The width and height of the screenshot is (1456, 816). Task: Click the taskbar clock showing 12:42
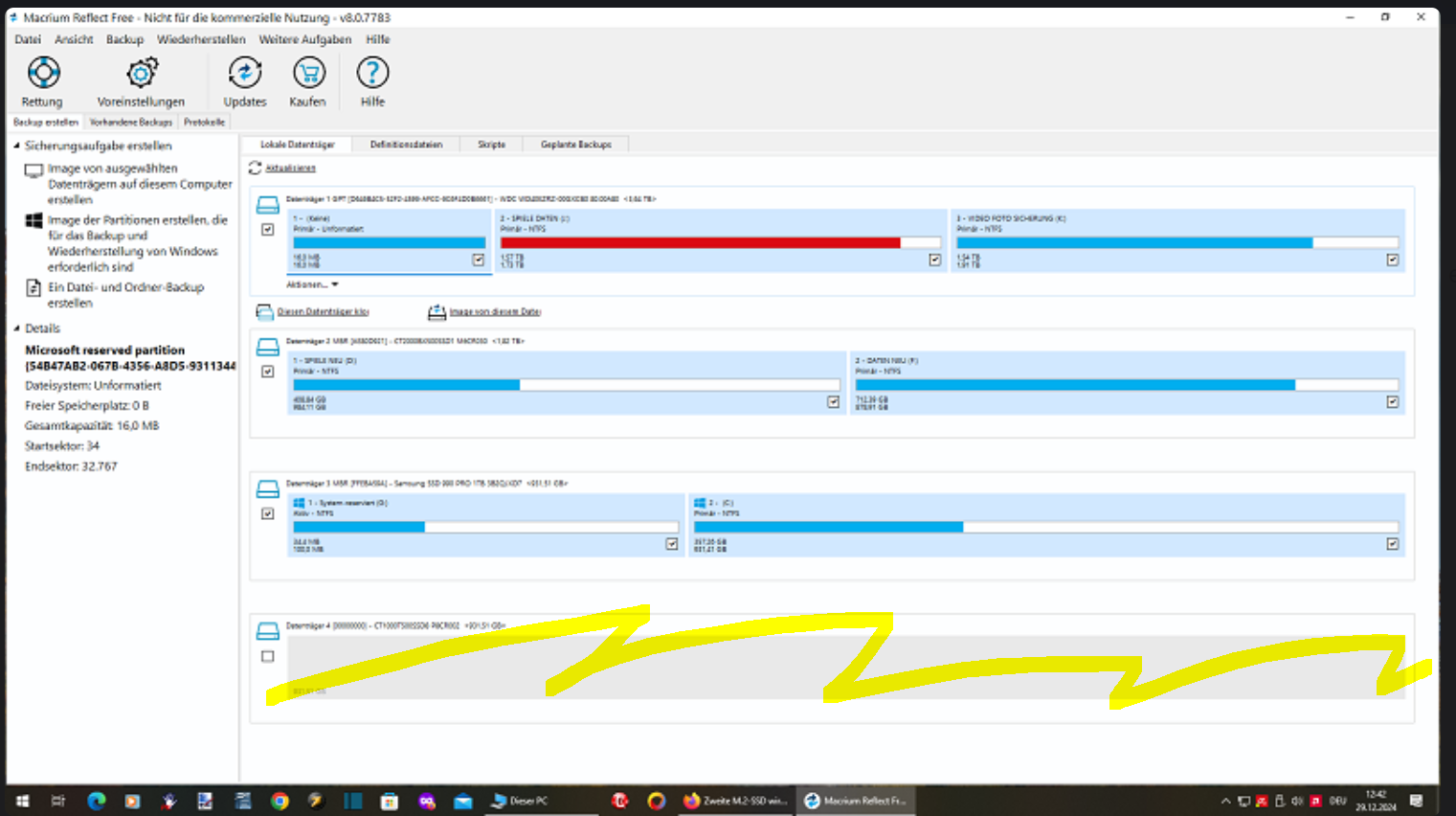(x=1376, y=801)
